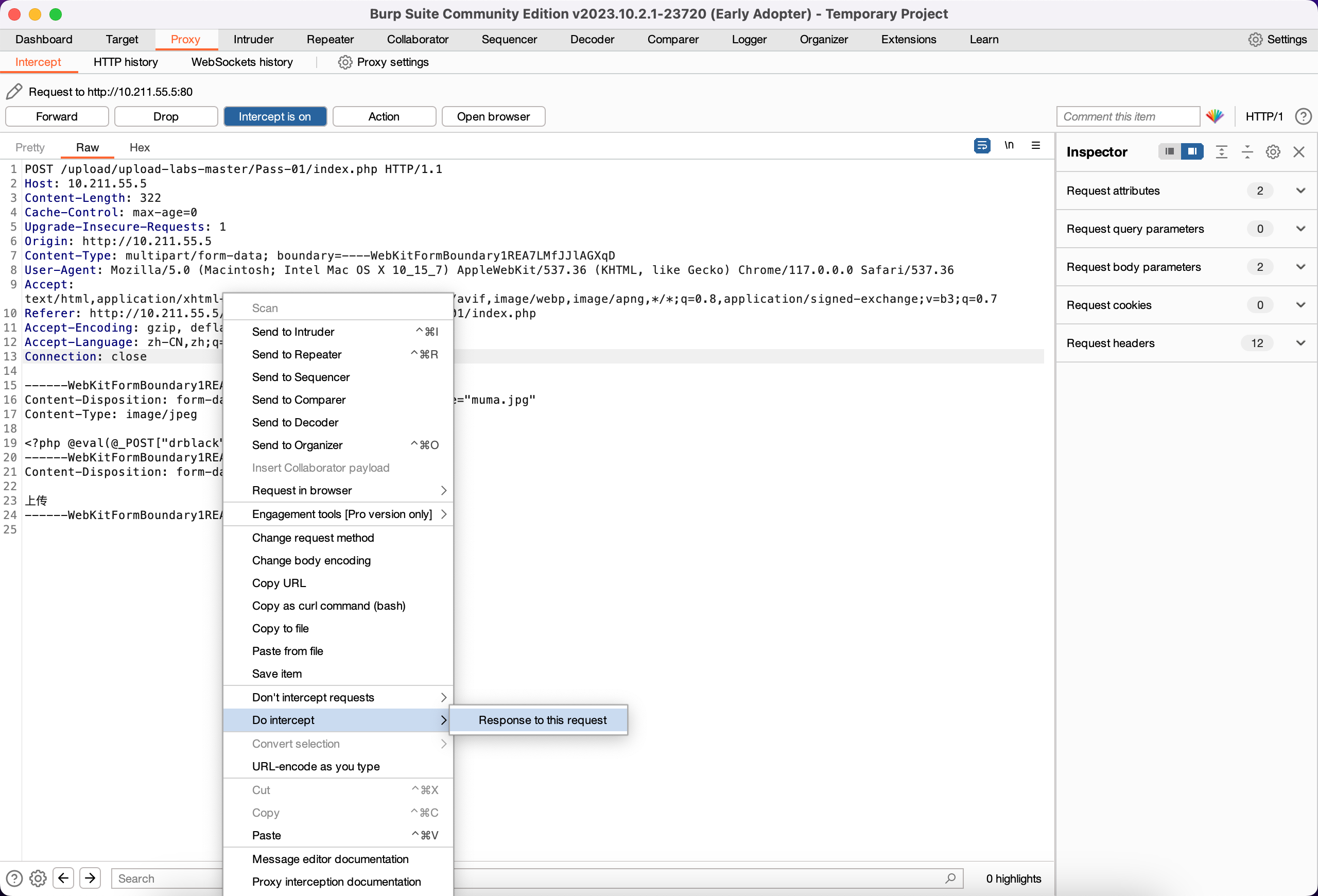The width and height of the screenshot is (1318, 896).
Task: Switch the Inspector to single-column layout icon
Action: 1169,151
